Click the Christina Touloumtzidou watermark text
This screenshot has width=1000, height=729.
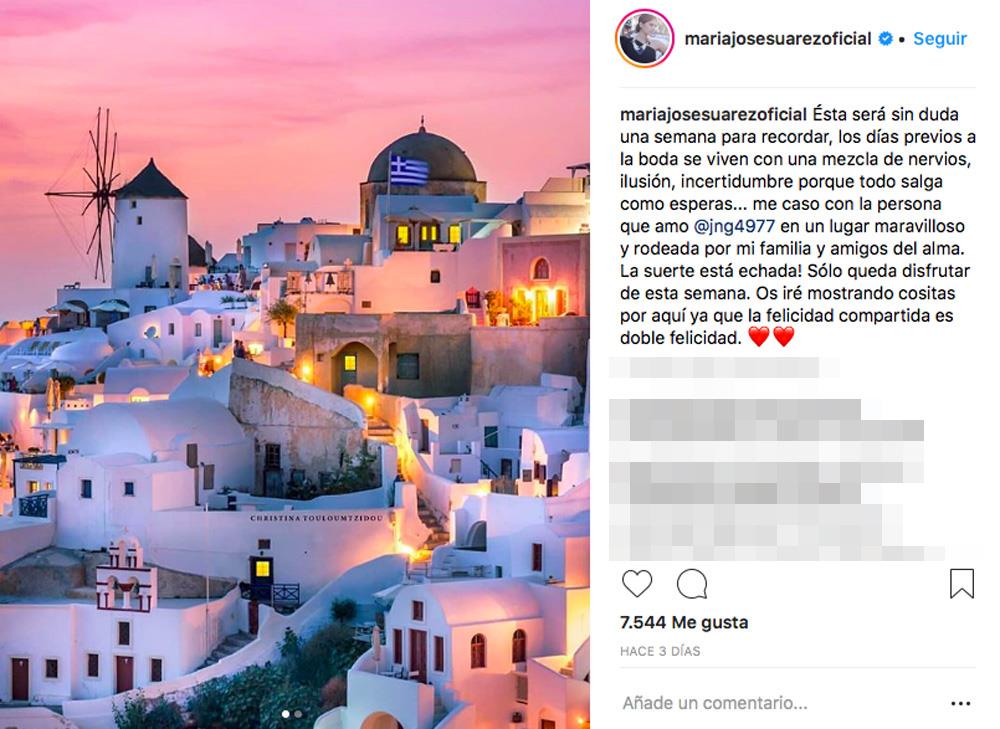coord(316,518)
